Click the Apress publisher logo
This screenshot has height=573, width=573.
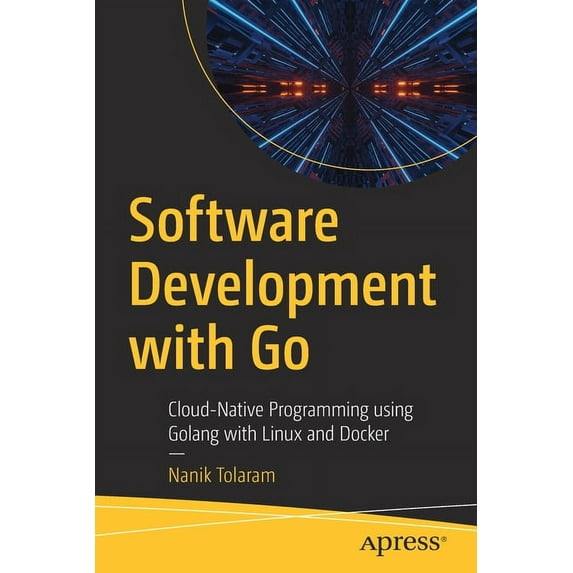click(x=403, y=543)
